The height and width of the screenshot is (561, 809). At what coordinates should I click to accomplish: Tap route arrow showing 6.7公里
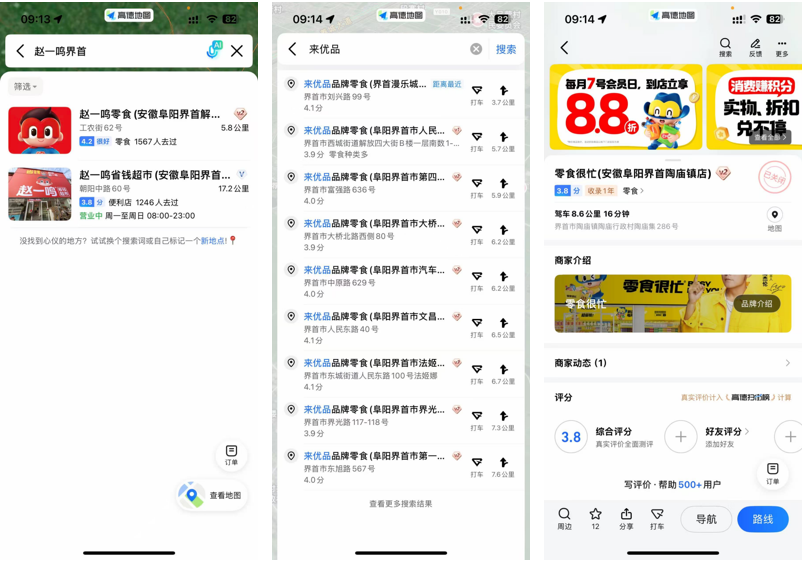coord(503,374)
